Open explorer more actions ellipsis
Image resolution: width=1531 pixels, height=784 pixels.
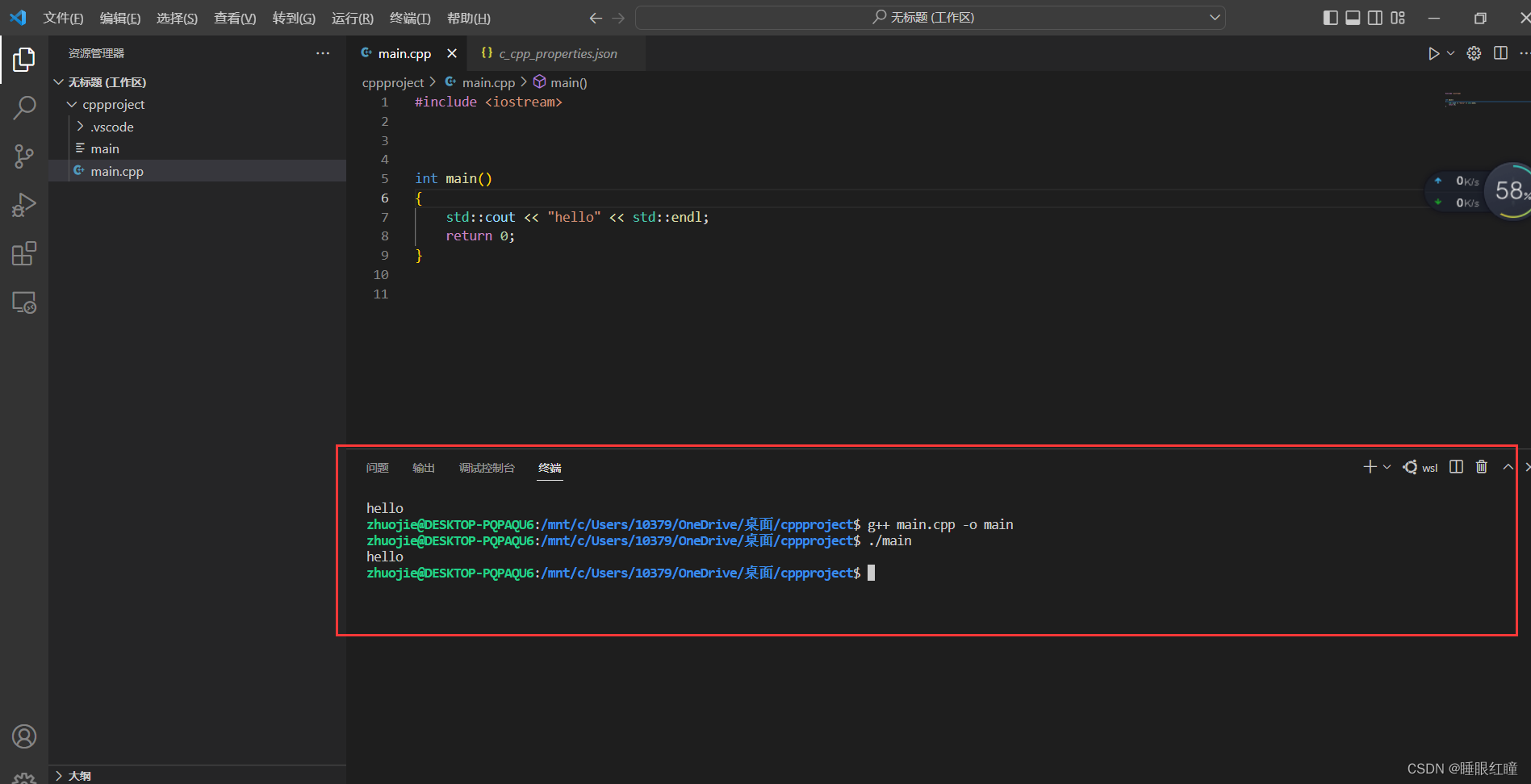(323, 53)
